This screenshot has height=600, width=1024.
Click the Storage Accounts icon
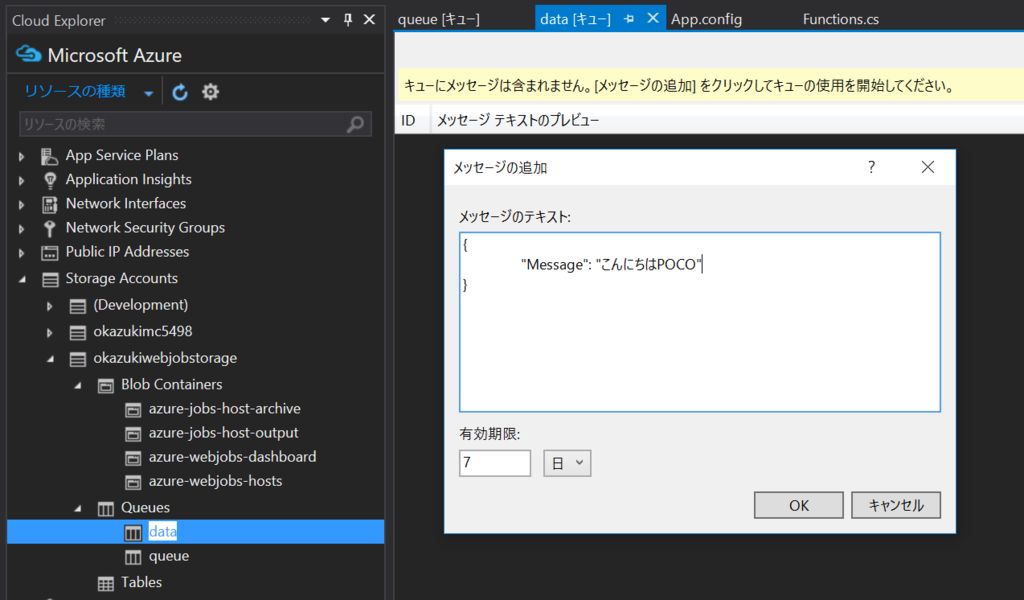click(x=50, y=279)
